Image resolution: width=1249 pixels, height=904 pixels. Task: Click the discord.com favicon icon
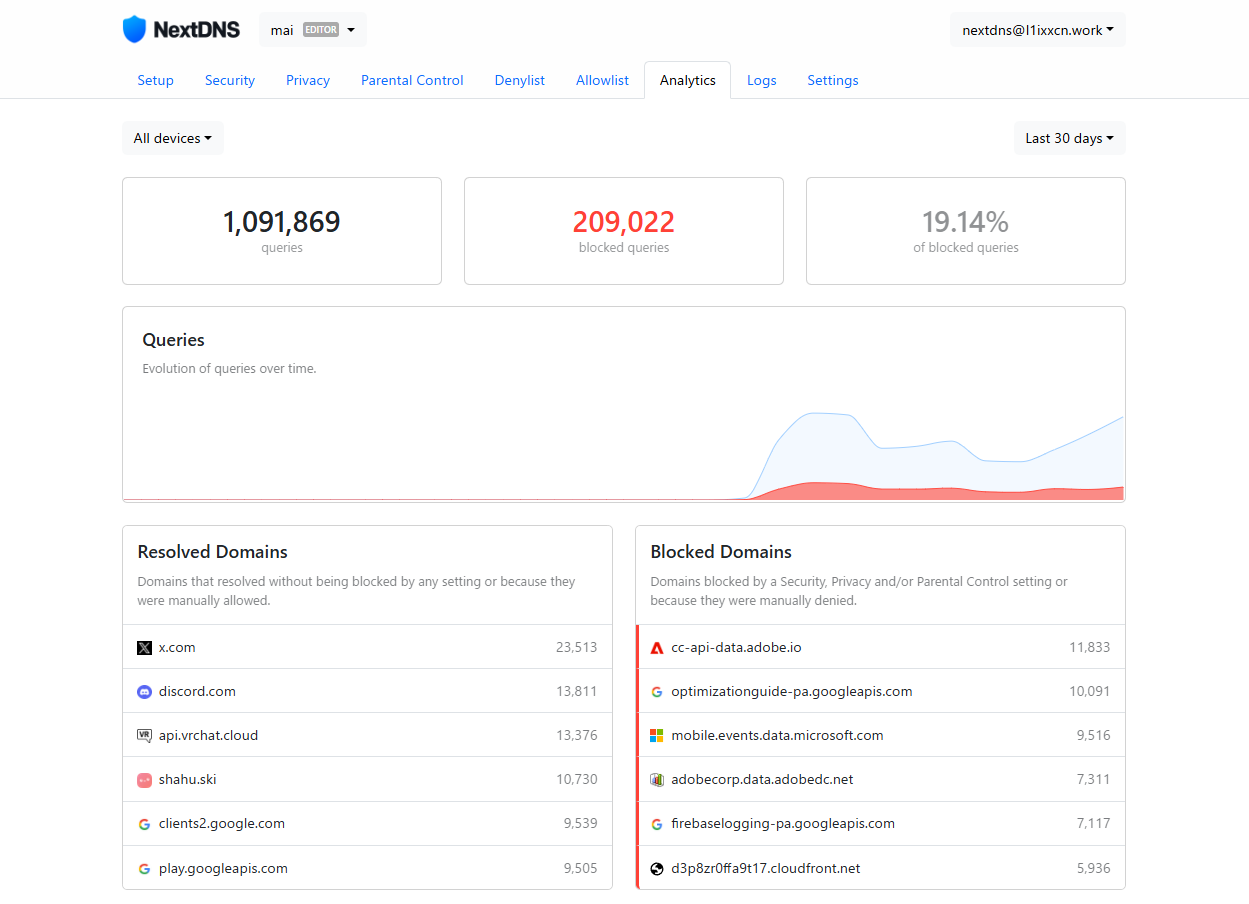click(x=144, y=692)
